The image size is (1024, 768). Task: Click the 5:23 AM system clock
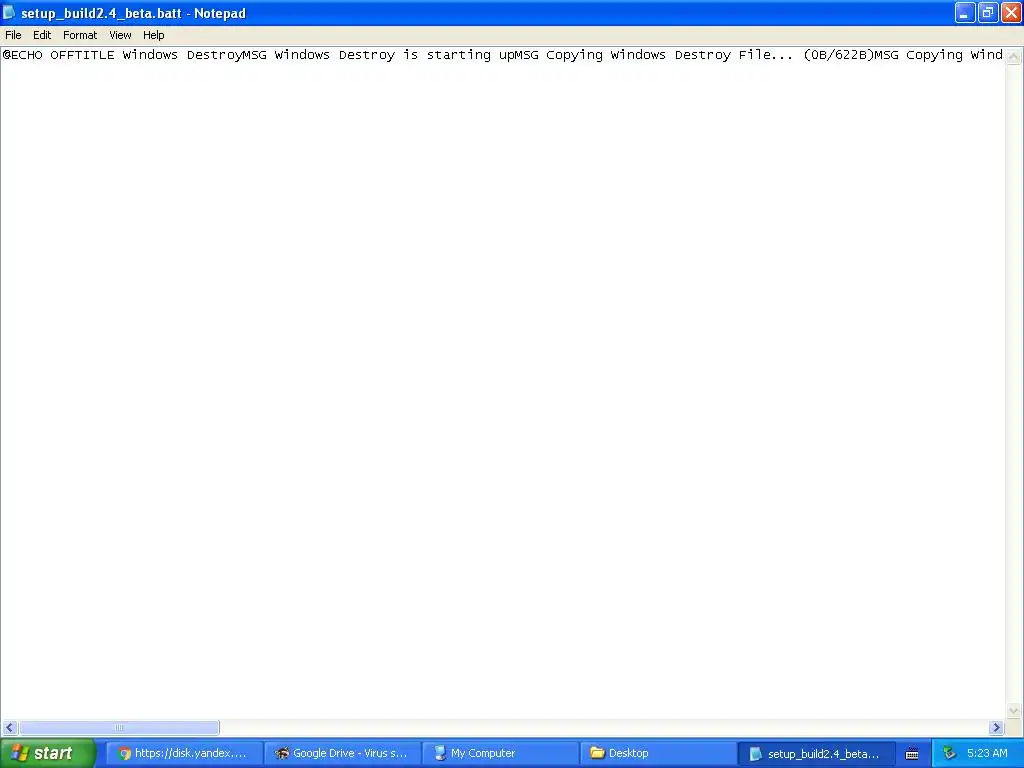[x=987, y=753]
